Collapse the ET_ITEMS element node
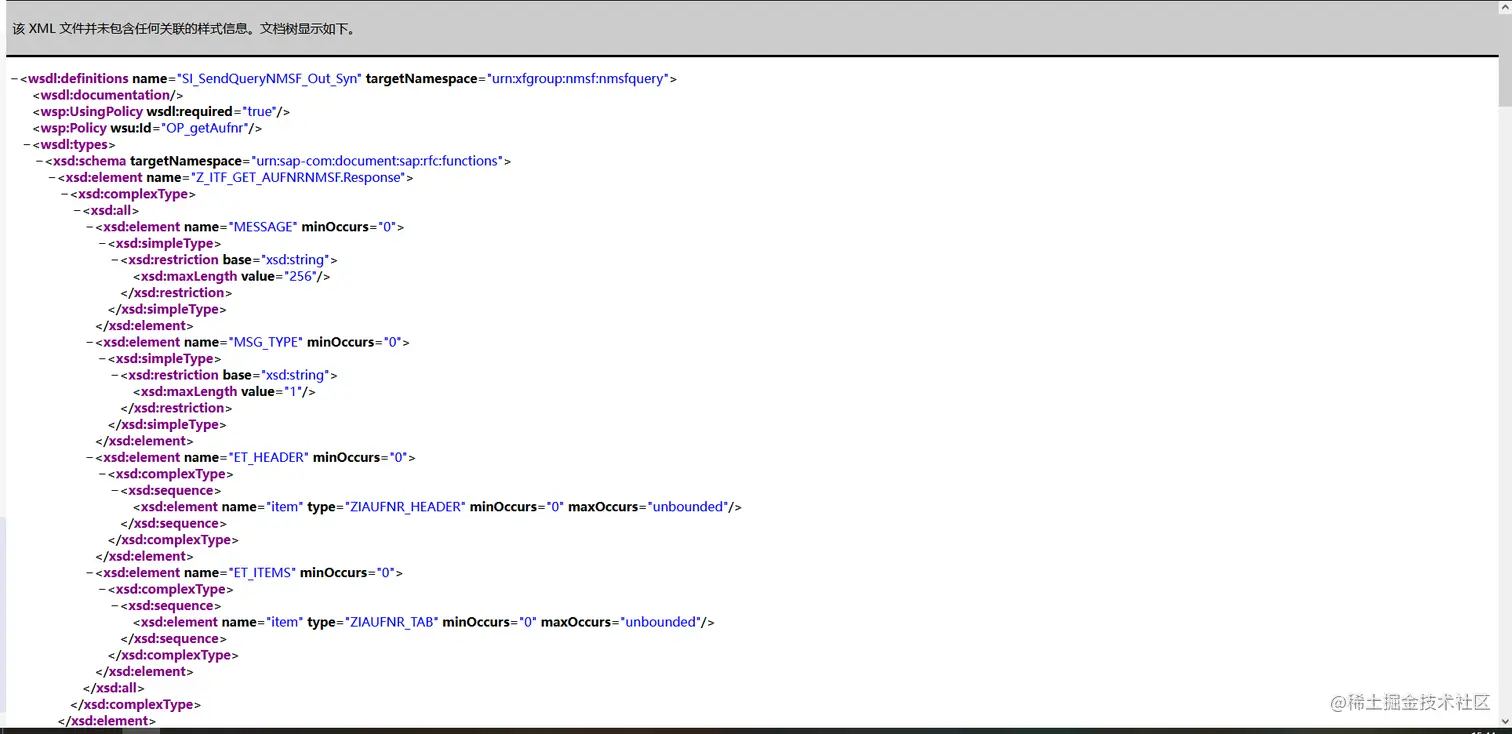This screenshot has height=734, width=1512. 89,573
